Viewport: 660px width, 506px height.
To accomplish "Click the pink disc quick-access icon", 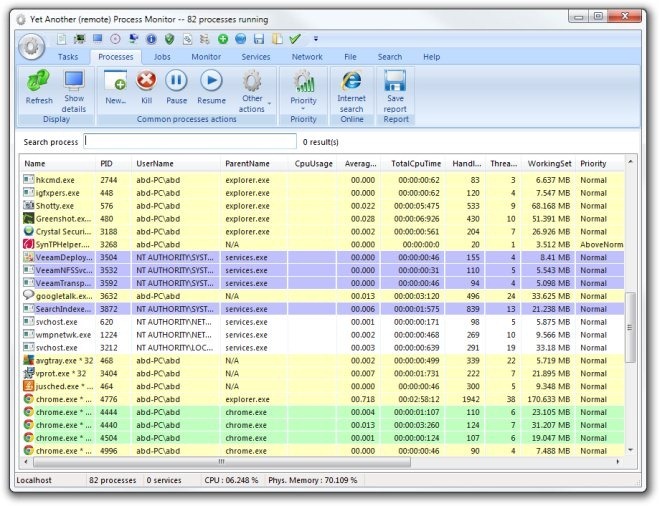I will tap(115, 39).
